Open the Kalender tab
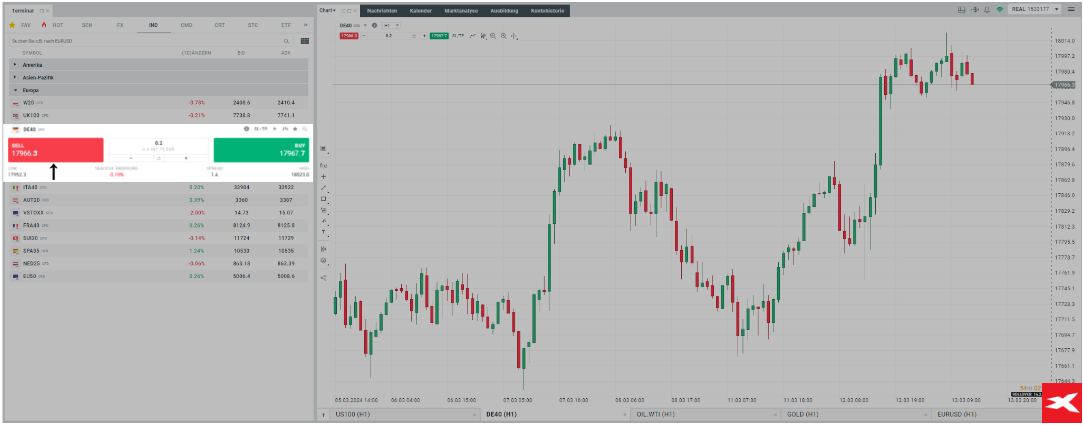The image size is (1083, 425). pyautogui.click(x=421, y=11)
